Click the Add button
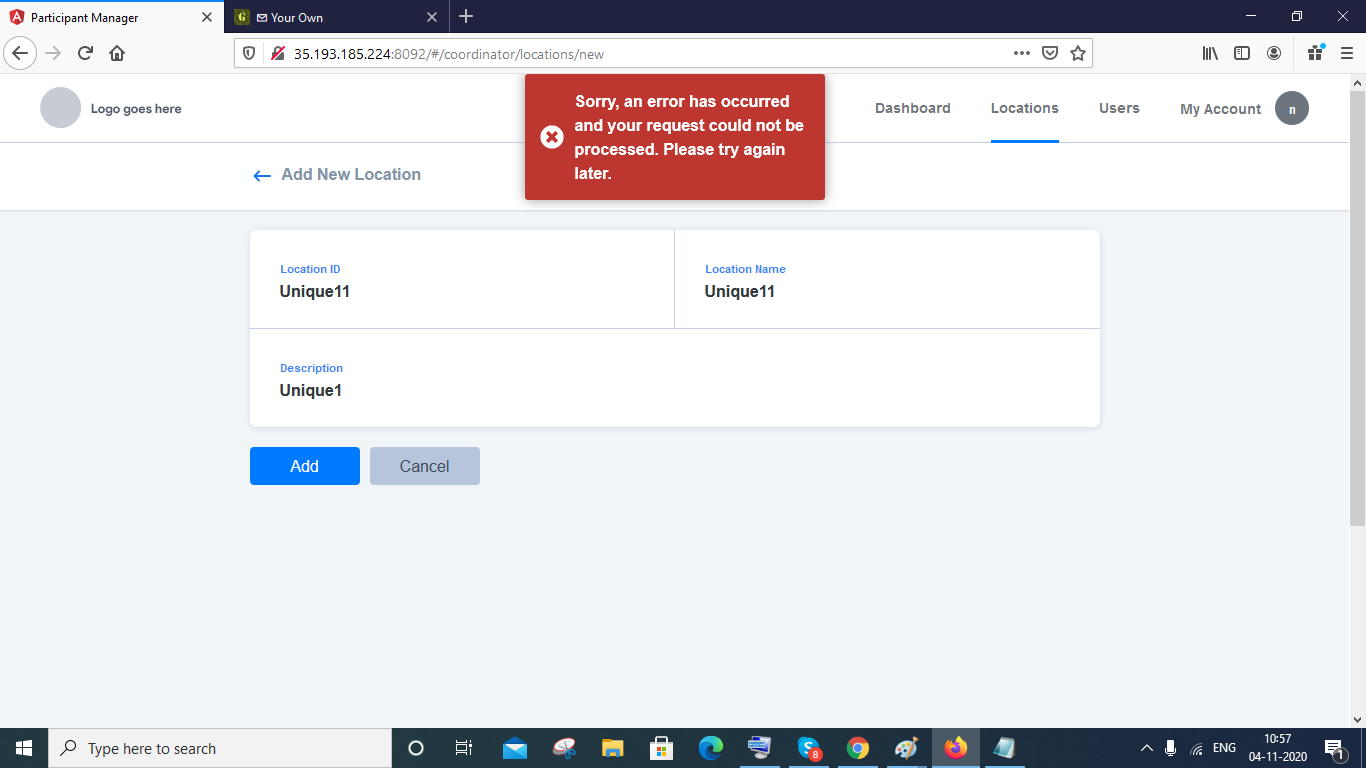Image resolution: width=1366 pixels, height=768 pixels. pos(304,465)
